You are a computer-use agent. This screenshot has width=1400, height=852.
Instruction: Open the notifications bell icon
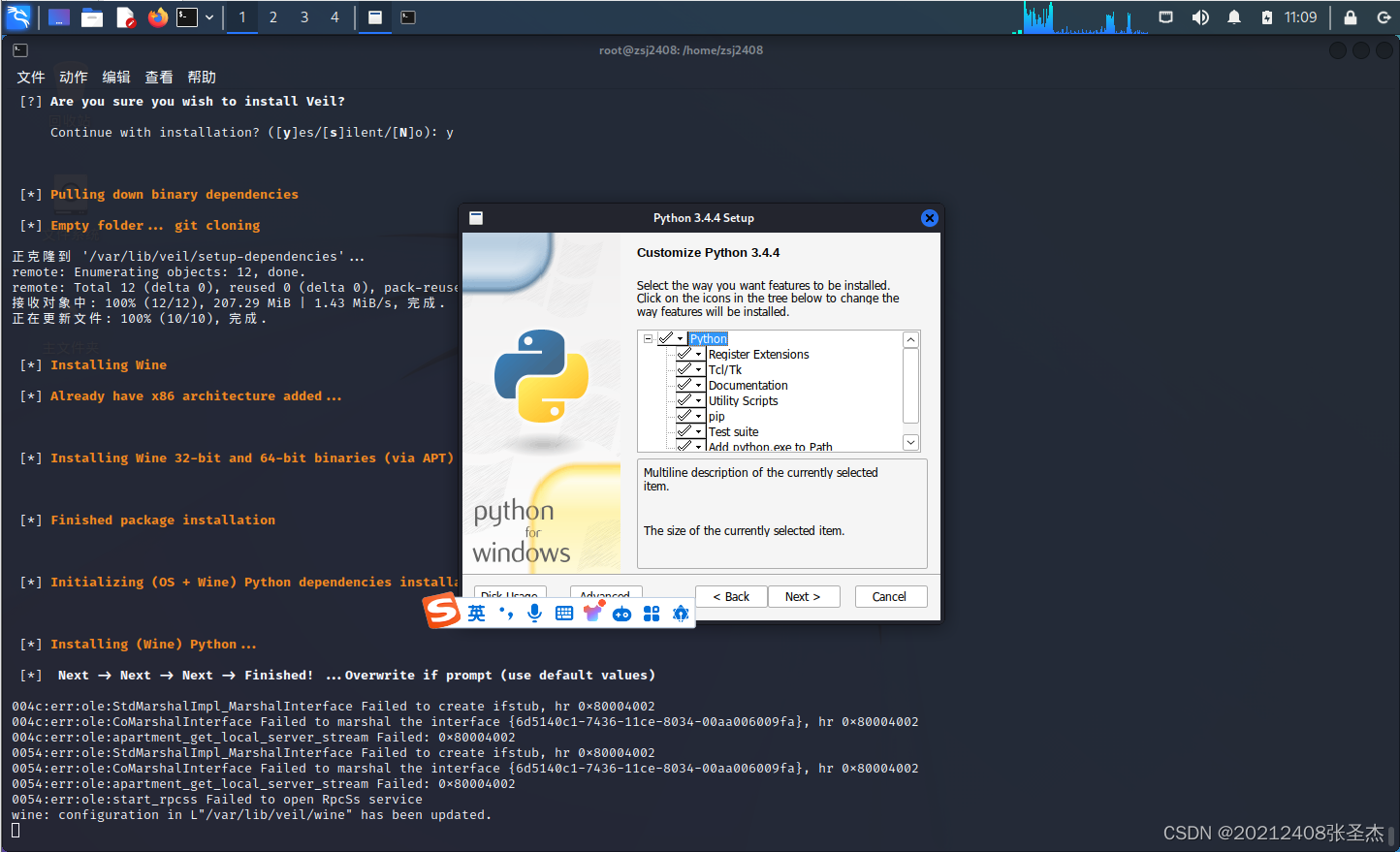tap(1234, 17)
